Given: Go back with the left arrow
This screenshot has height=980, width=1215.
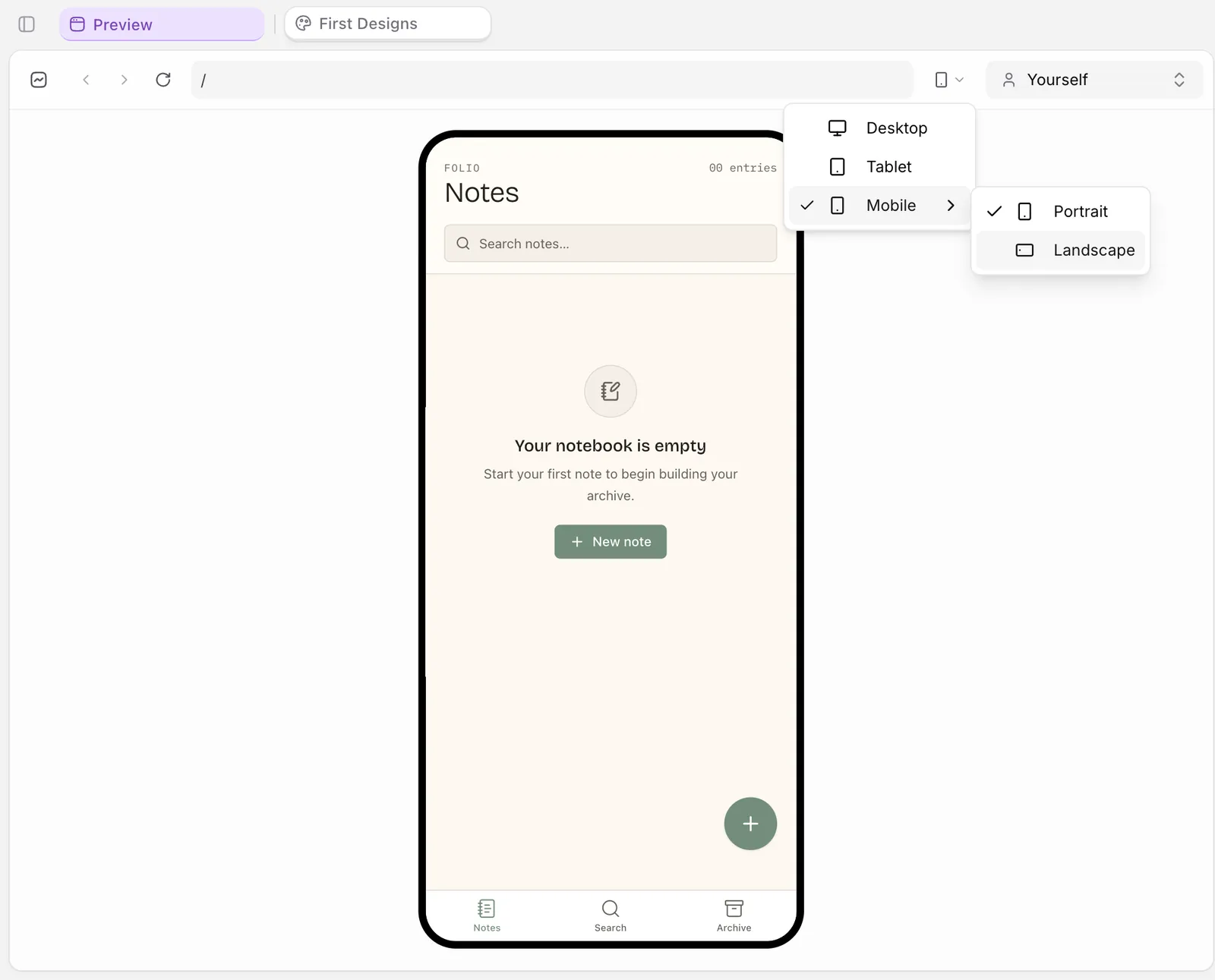Looking at the screenshot, I should 86,80.
